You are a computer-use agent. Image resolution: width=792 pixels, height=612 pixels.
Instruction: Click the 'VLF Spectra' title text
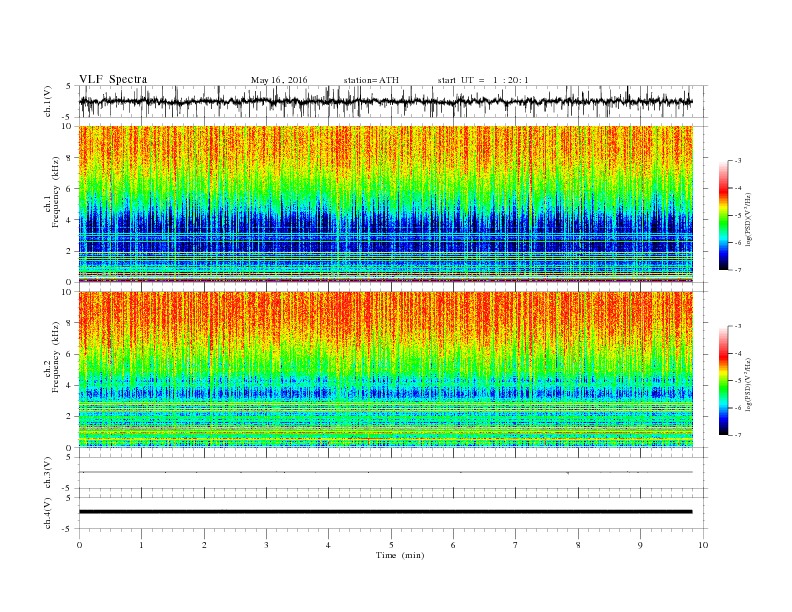[113, 79]
